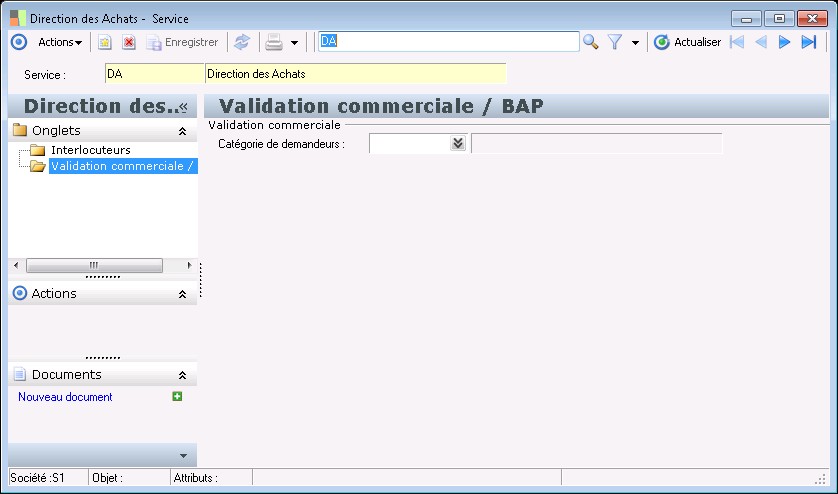Screen dimensions: 838x494
Task: Collapse the left panel with double chevron
Action: pos(183,107)
